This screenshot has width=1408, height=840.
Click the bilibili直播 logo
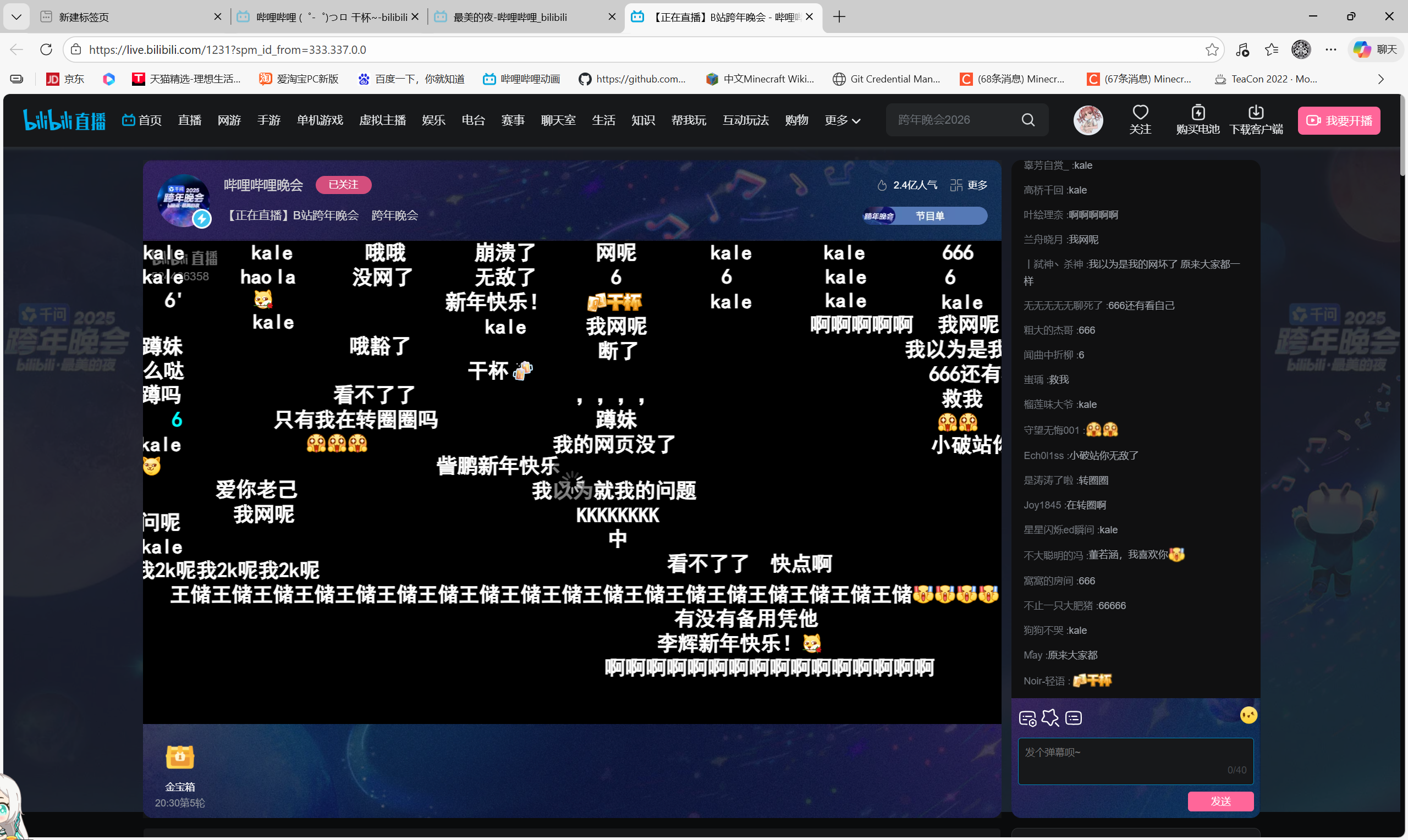point(64,119)
